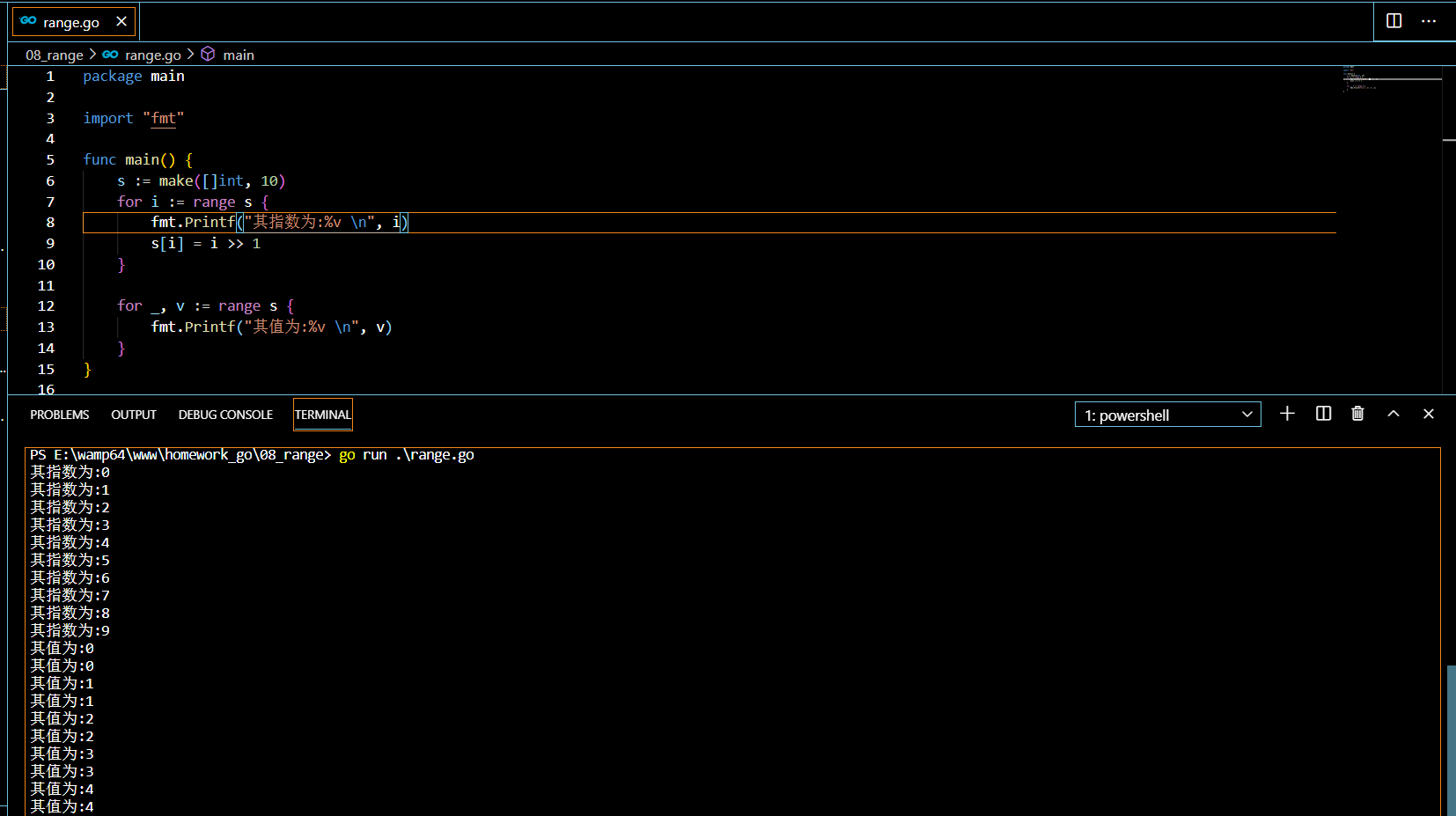Image resolution: width=1456 pixels, height=816 pixels.
Task: Open the powershell terminal selector dropdown
Action: 1168,415
